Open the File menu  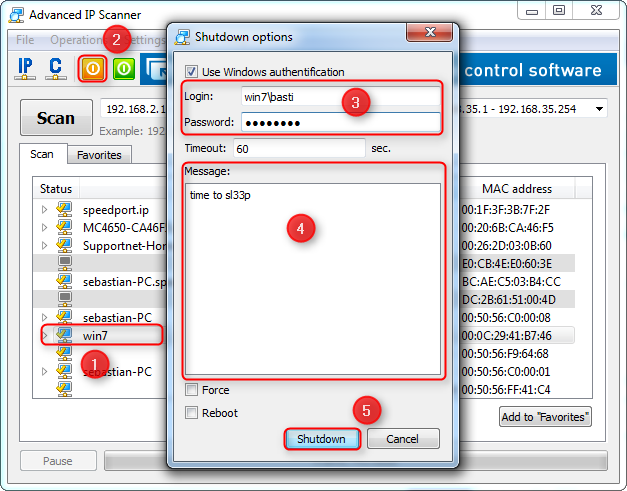click(x=25, y=40)
